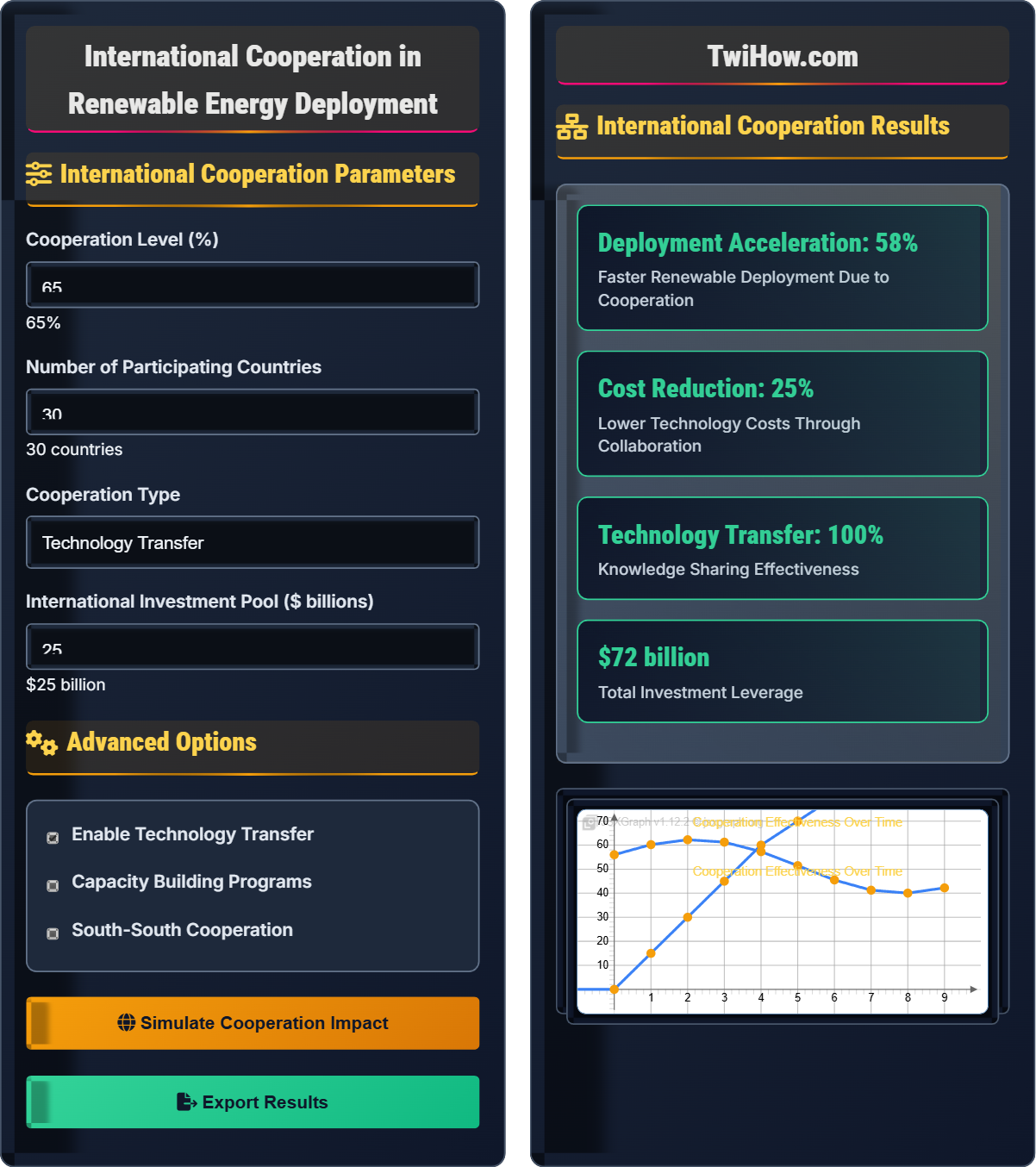The width and height of the screenshot is (1036, 1167).
Task: Click the Cooperation Level input field
Action: (253, 285)
